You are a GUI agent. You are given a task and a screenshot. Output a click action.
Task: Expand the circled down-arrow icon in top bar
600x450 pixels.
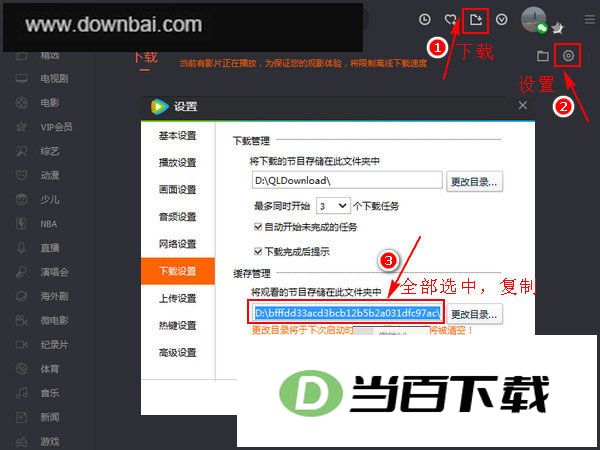[502, 19]
